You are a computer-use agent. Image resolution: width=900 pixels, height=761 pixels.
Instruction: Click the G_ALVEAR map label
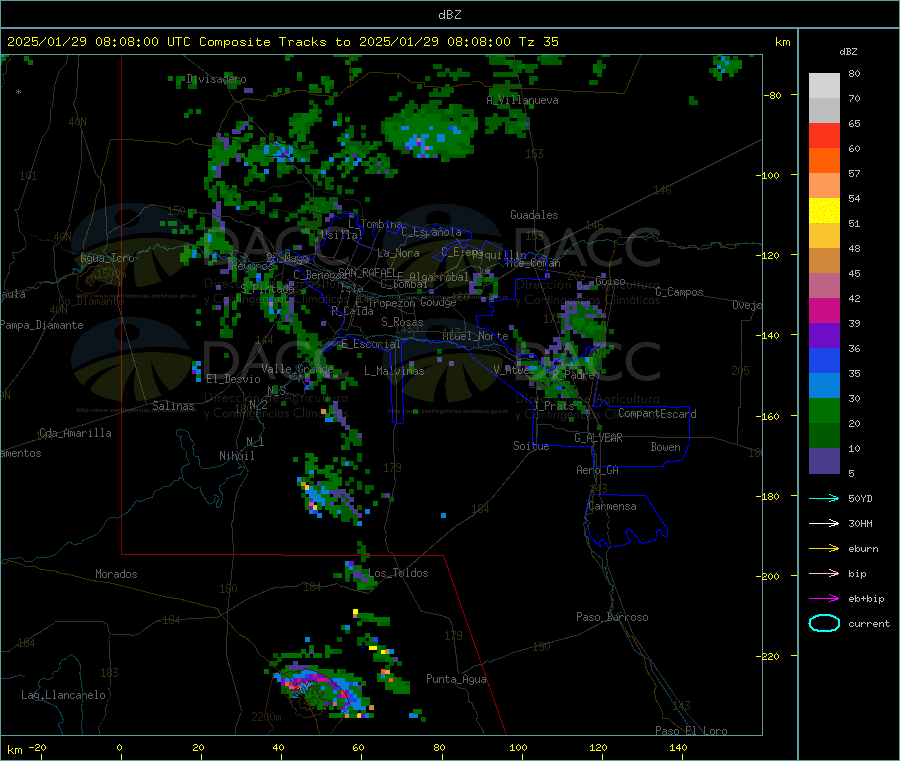pos(598,438)
